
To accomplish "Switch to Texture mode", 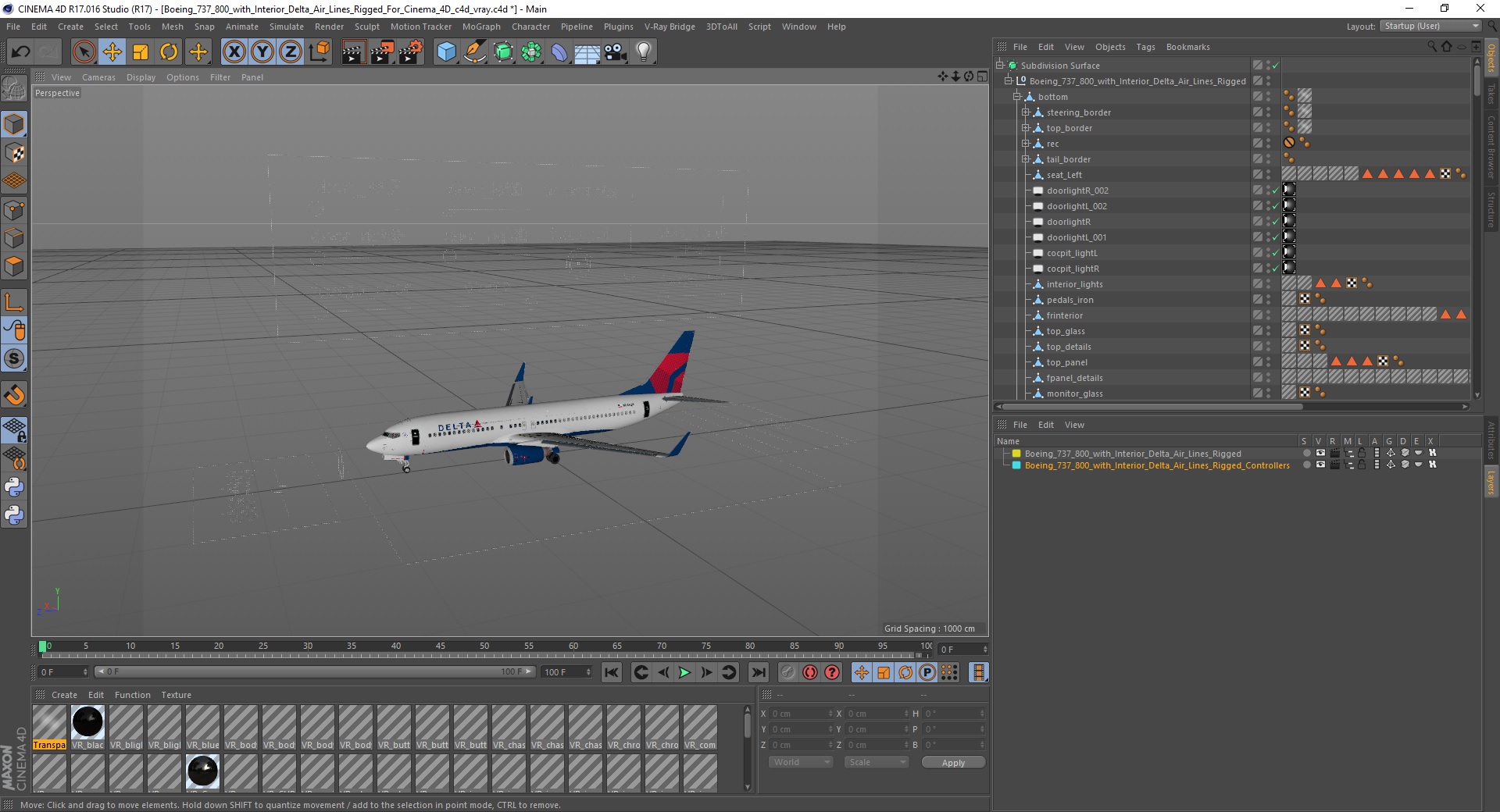I will [14, 153].
